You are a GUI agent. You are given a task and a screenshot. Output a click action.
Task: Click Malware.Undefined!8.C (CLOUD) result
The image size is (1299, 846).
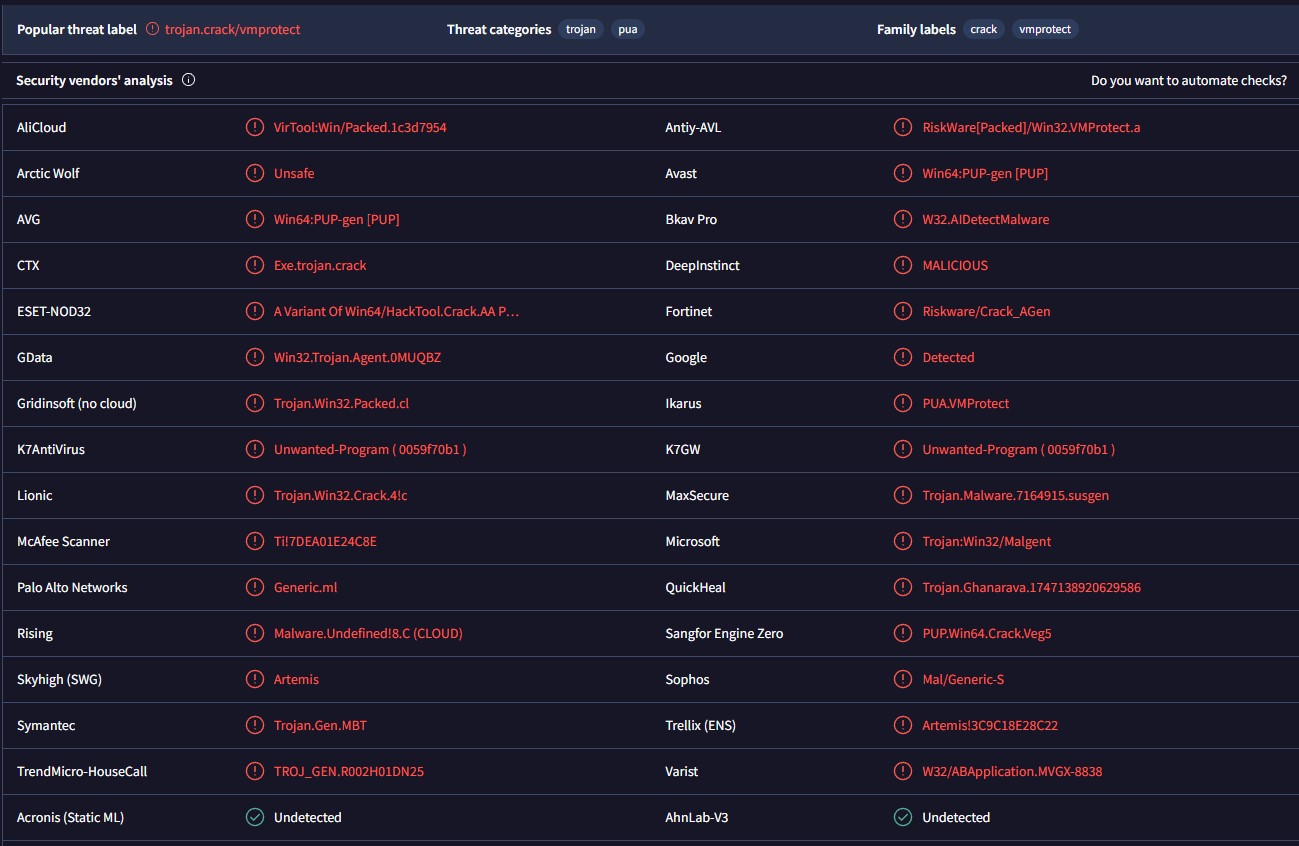[368, 633]
